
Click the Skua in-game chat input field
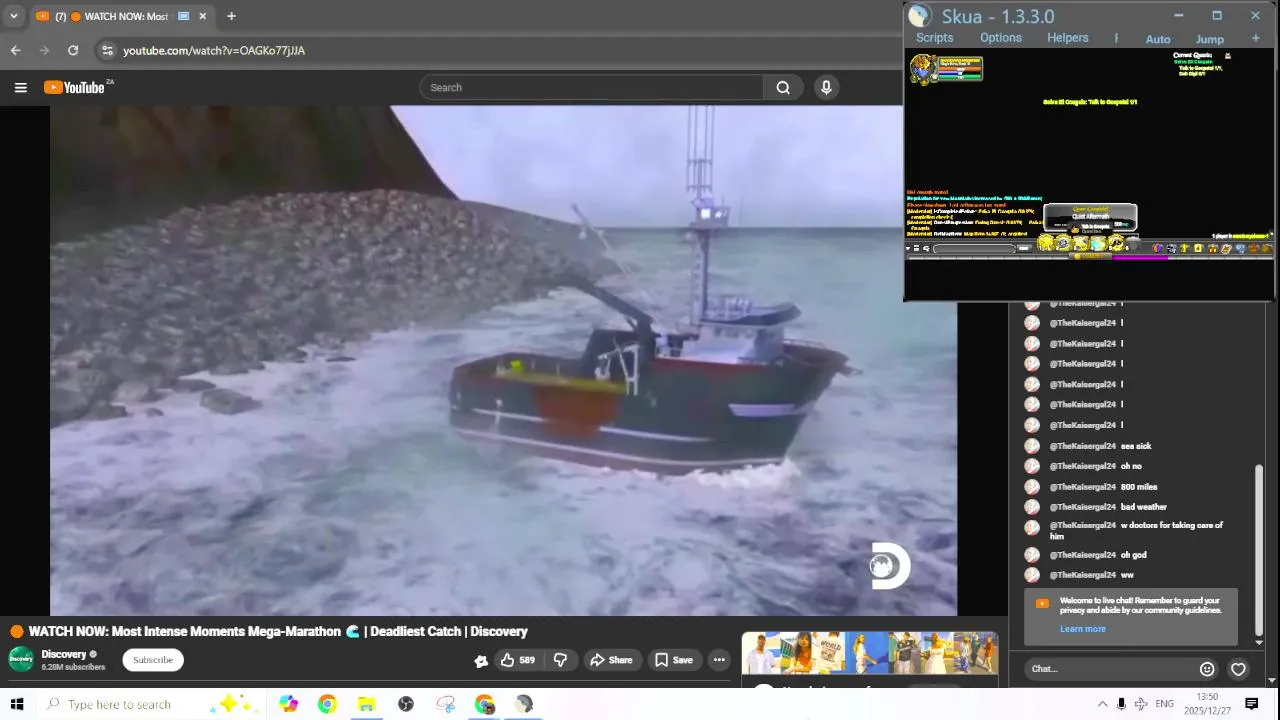[976, 248]
